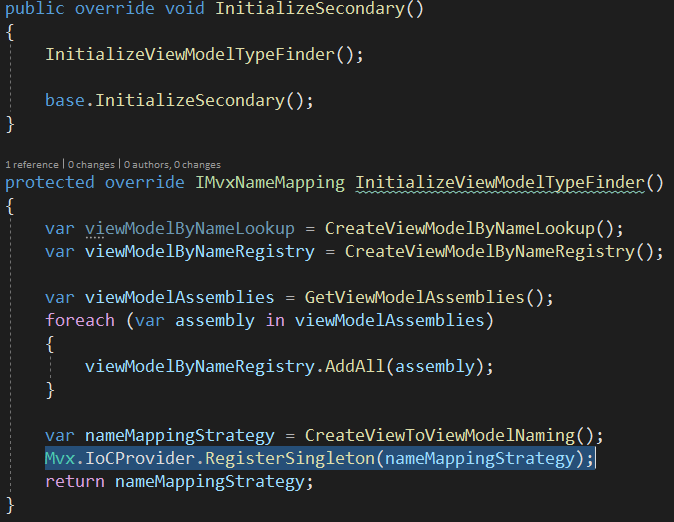The width and height of the screenshot is (674, 522).
Task: Click the InitializeSecondary method name in the declaration
Action: click(309, 9)
